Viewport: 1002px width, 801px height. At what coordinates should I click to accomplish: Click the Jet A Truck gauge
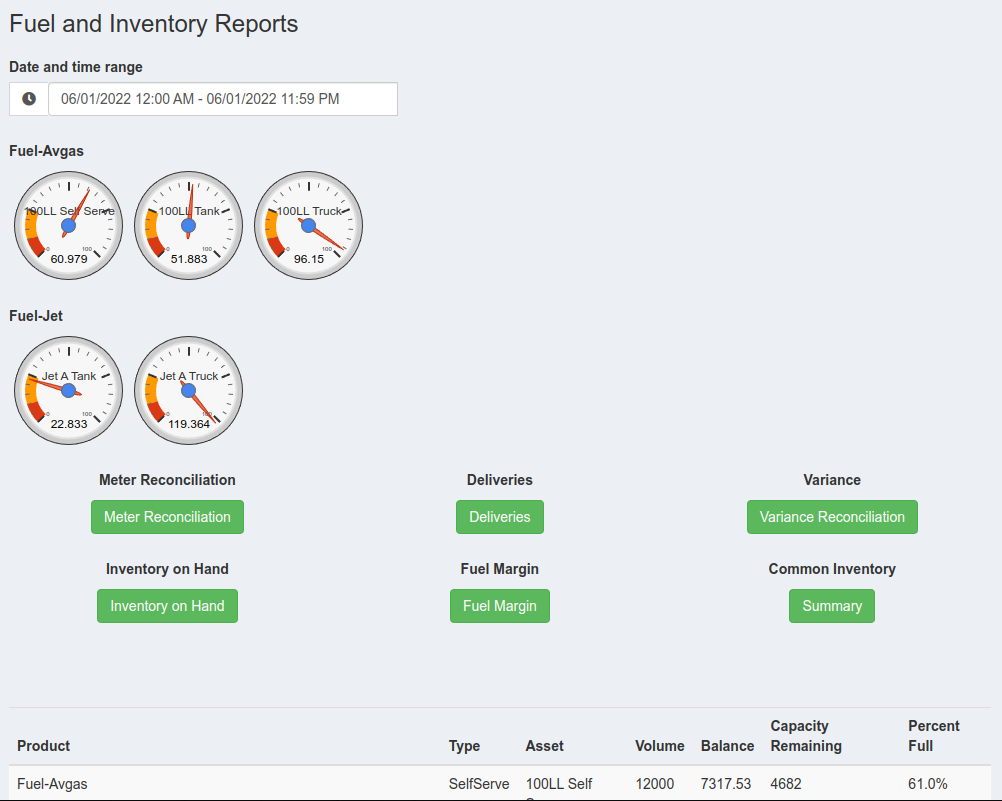[x=188, y=391]
